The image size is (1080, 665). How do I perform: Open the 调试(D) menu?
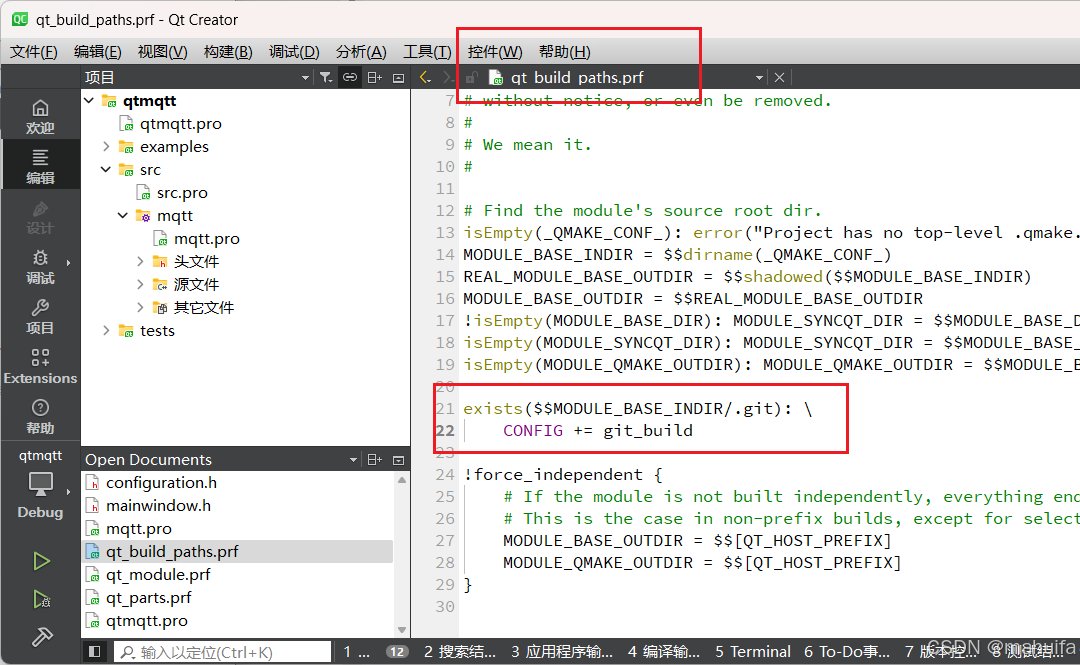pos(294,52)
